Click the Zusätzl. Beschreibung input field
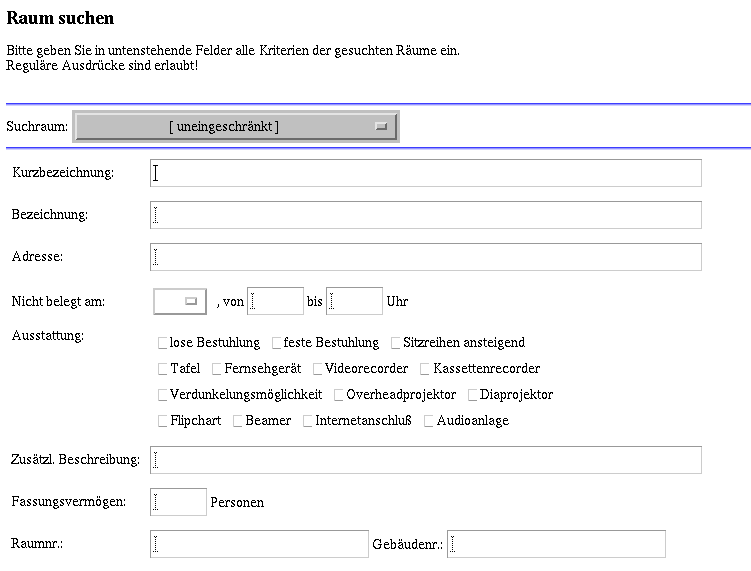 (426, 460)
